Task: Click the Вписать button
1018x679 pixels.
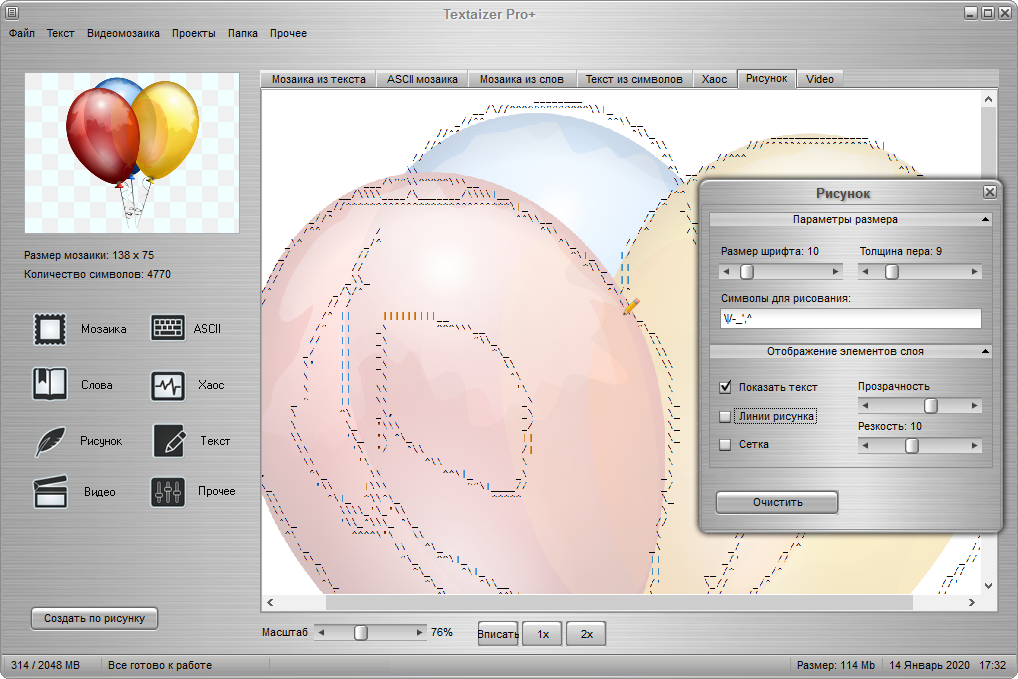Action: tap(498, 634)
